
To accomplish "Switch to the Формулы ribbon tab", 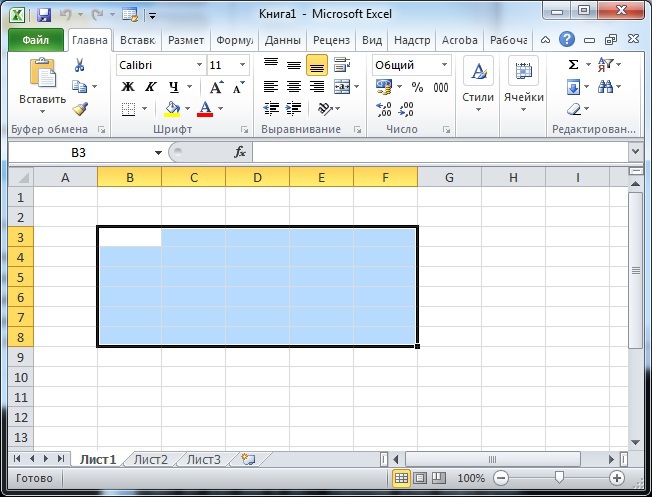I will [x=234, y=40].
